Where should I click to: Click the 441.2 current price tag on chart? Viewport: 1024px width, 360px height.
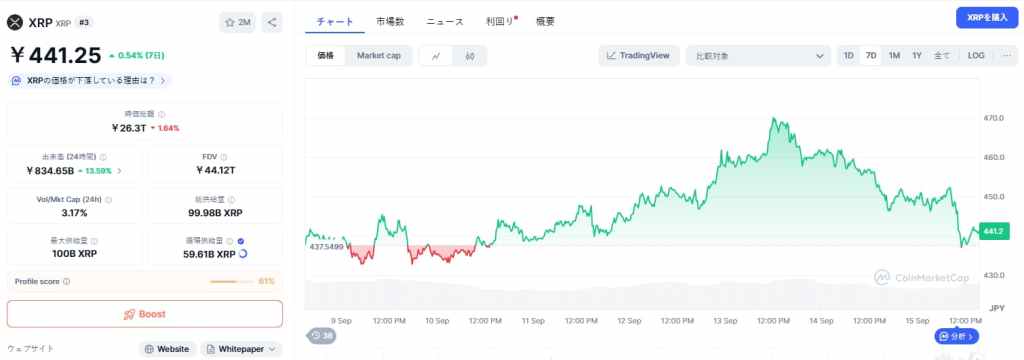coord(994,231)
